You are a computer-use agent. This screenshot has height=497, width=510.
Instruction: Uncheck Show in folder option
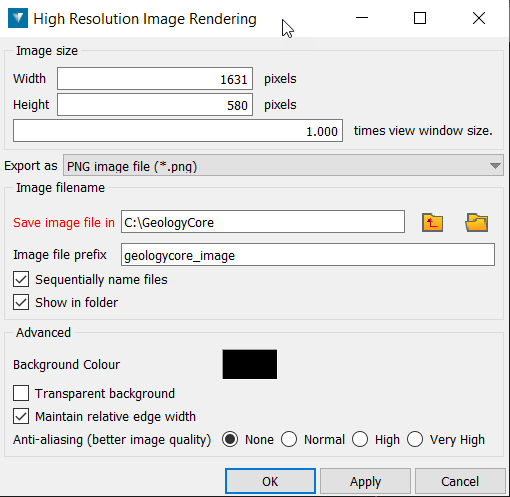(21, 302)
